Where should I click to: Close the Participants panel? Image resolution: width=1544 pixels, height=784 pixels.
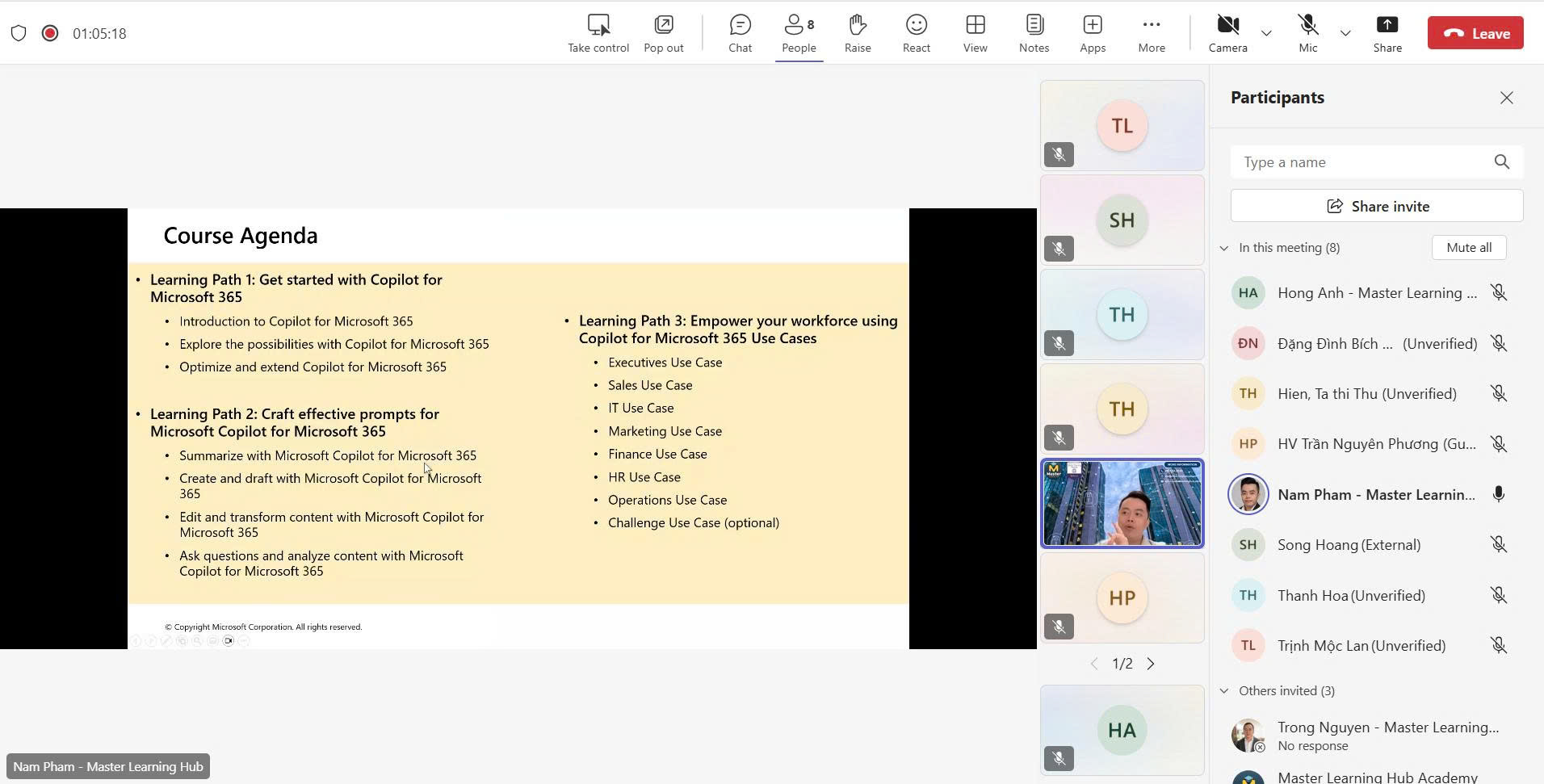1507,98
